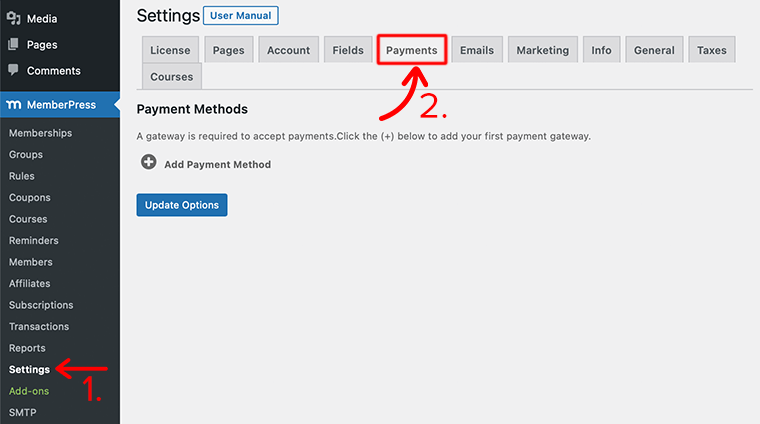Go to Reminders submenu item

click(33, 240)
